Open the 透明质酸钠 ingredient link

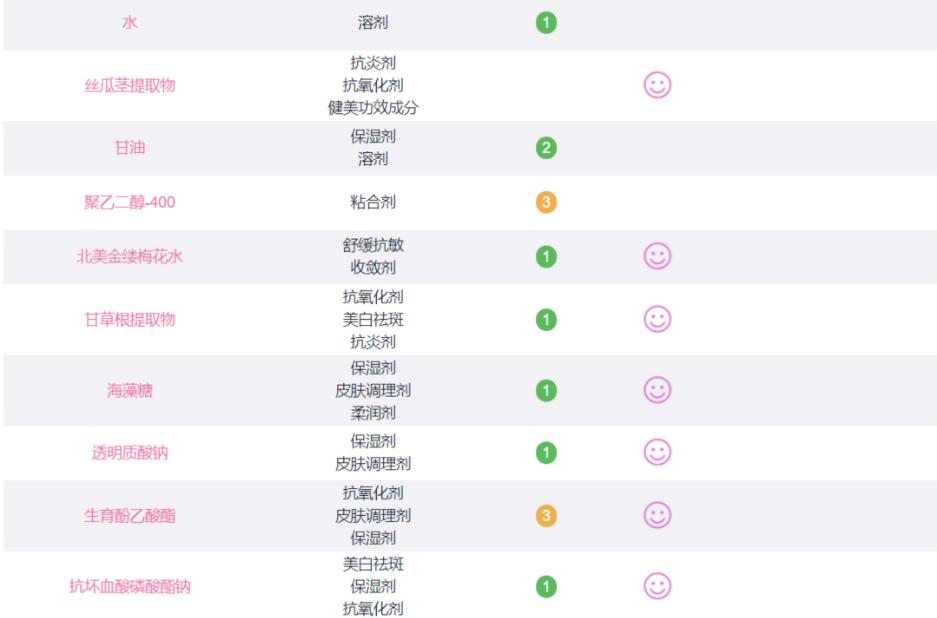point(130,452)
